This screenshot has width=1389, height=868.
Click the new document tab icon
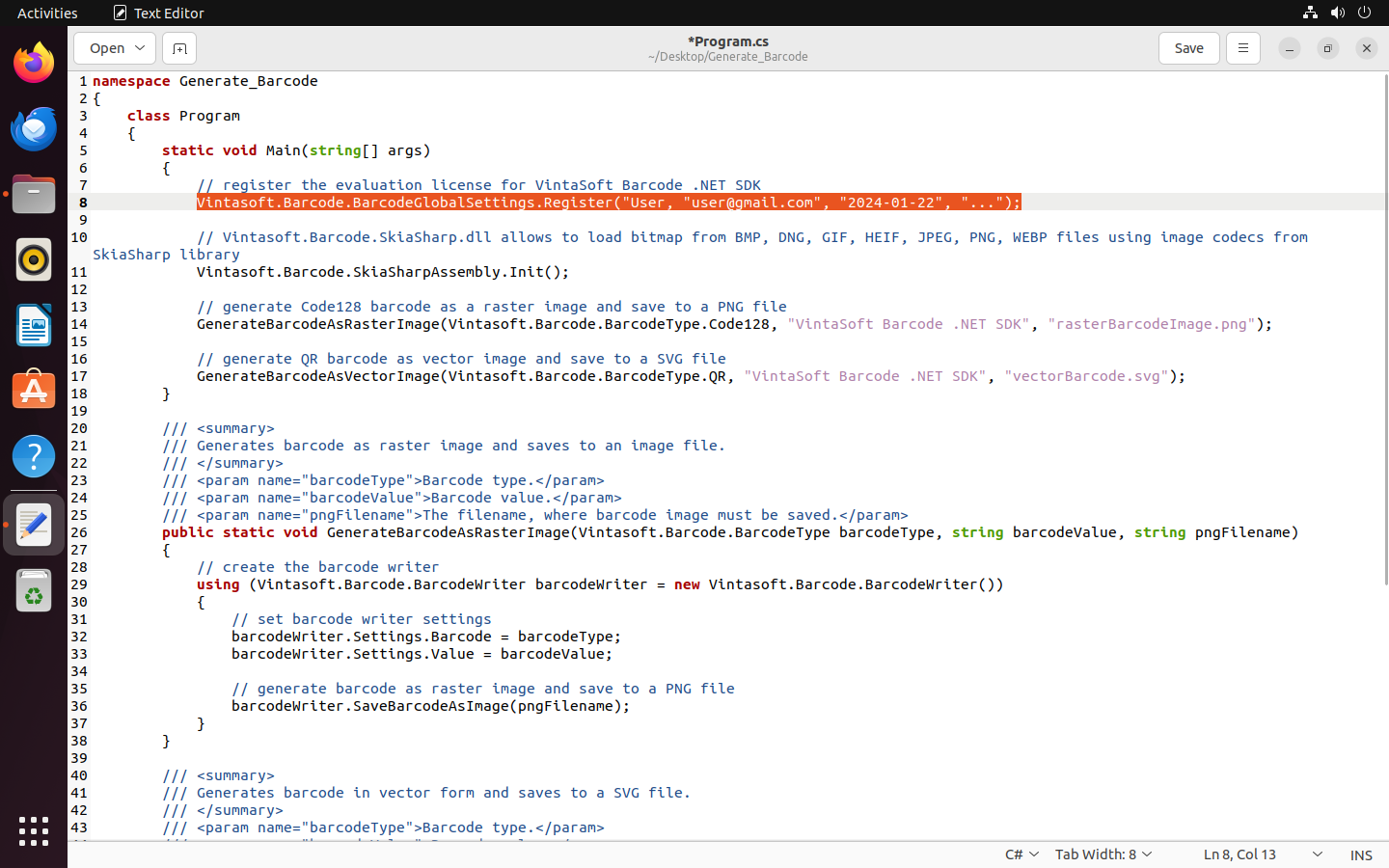(179, 48)
